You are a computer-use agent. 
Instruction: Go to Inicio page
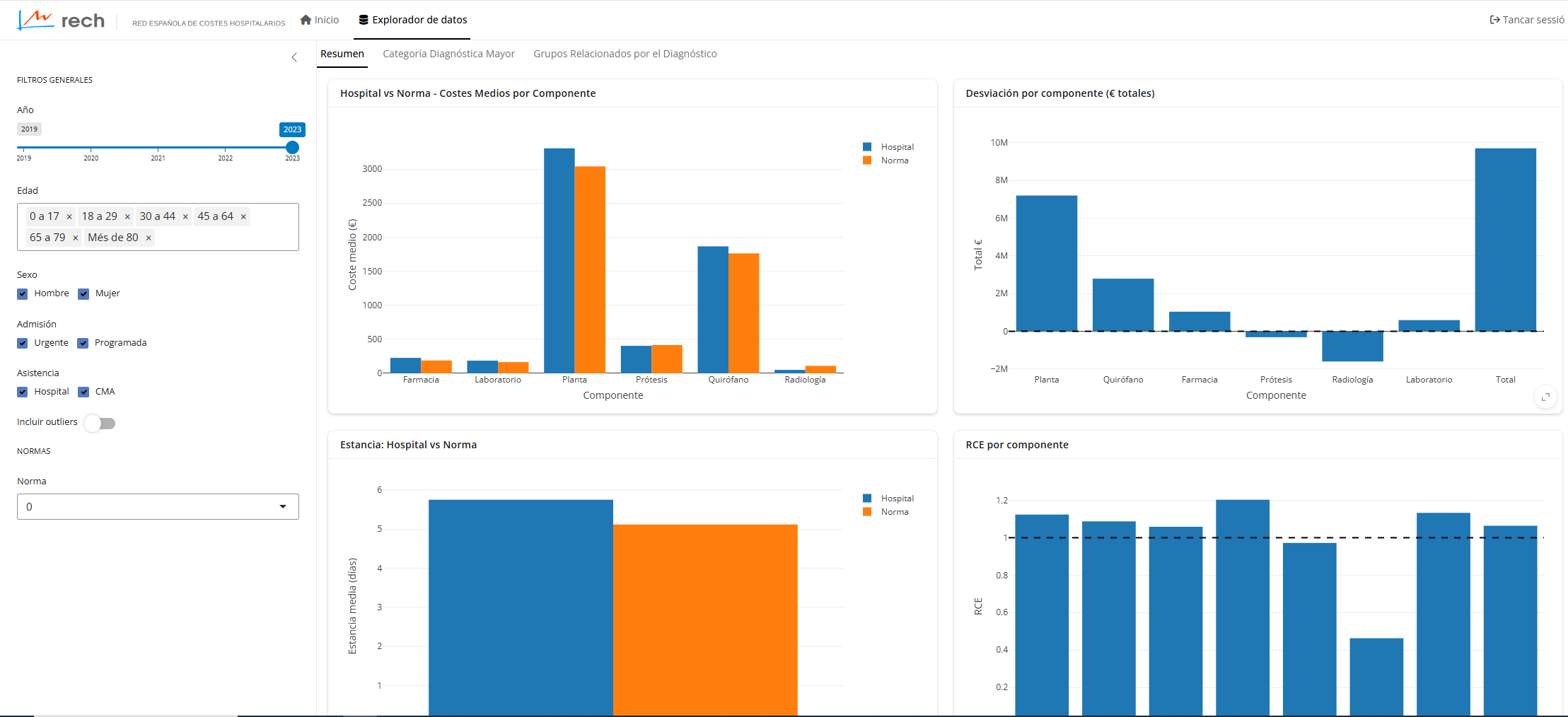pyautogui.click(x=320, y=20)
